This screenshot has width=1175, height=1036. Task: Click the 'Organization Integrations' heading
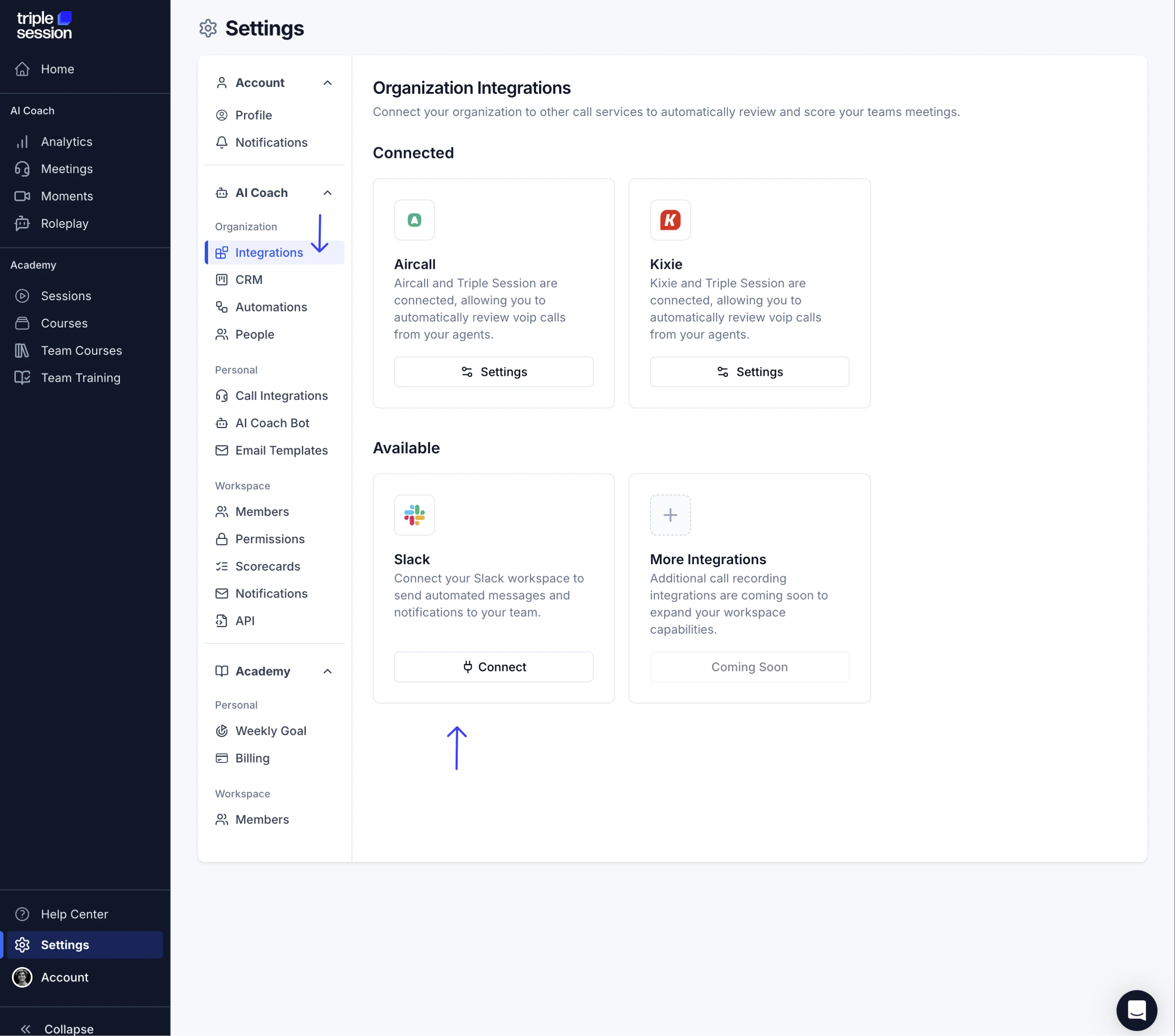pos(472,88)
